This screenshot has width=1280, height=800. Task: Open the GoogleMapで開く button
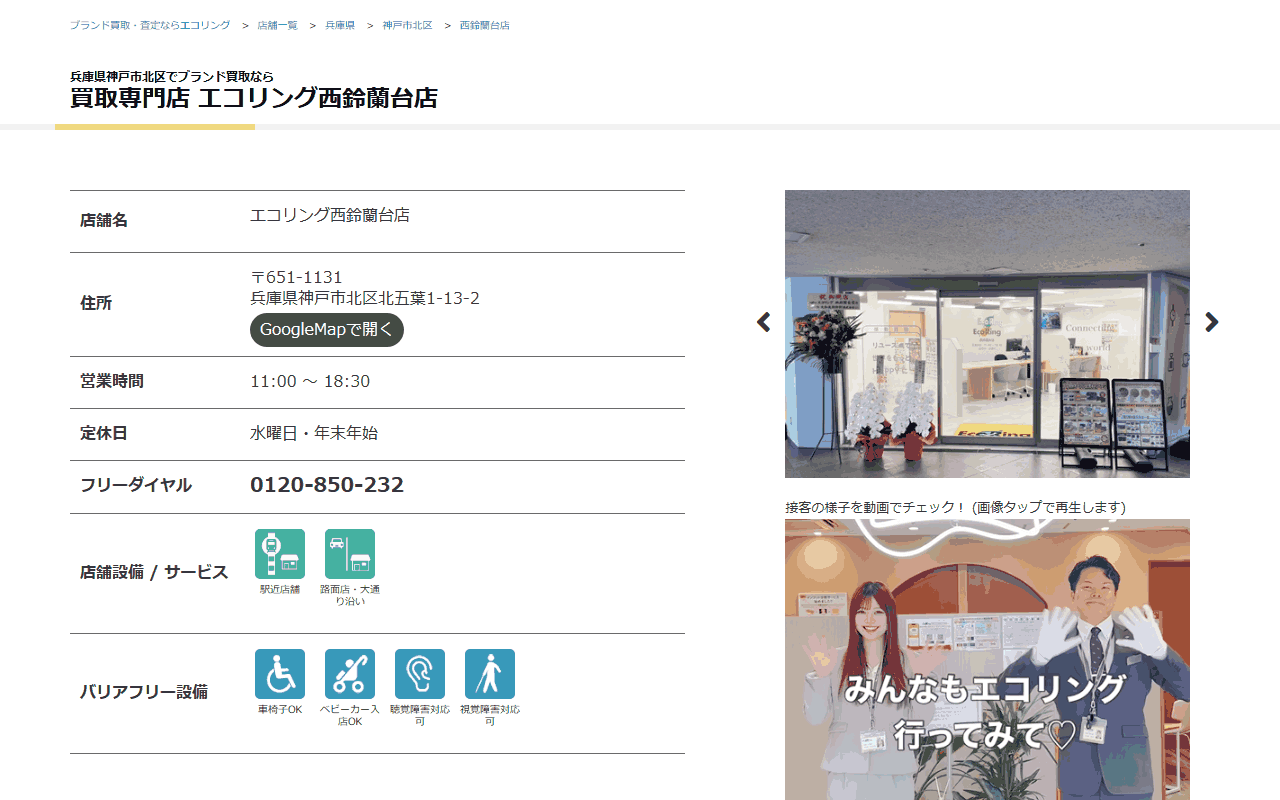tap(327, 330)
